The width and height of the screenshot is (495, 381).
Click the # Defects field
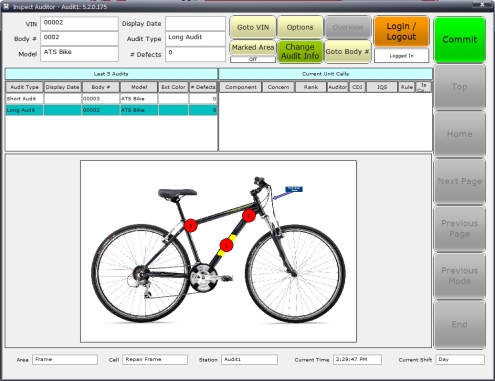[x=195, y=54]
